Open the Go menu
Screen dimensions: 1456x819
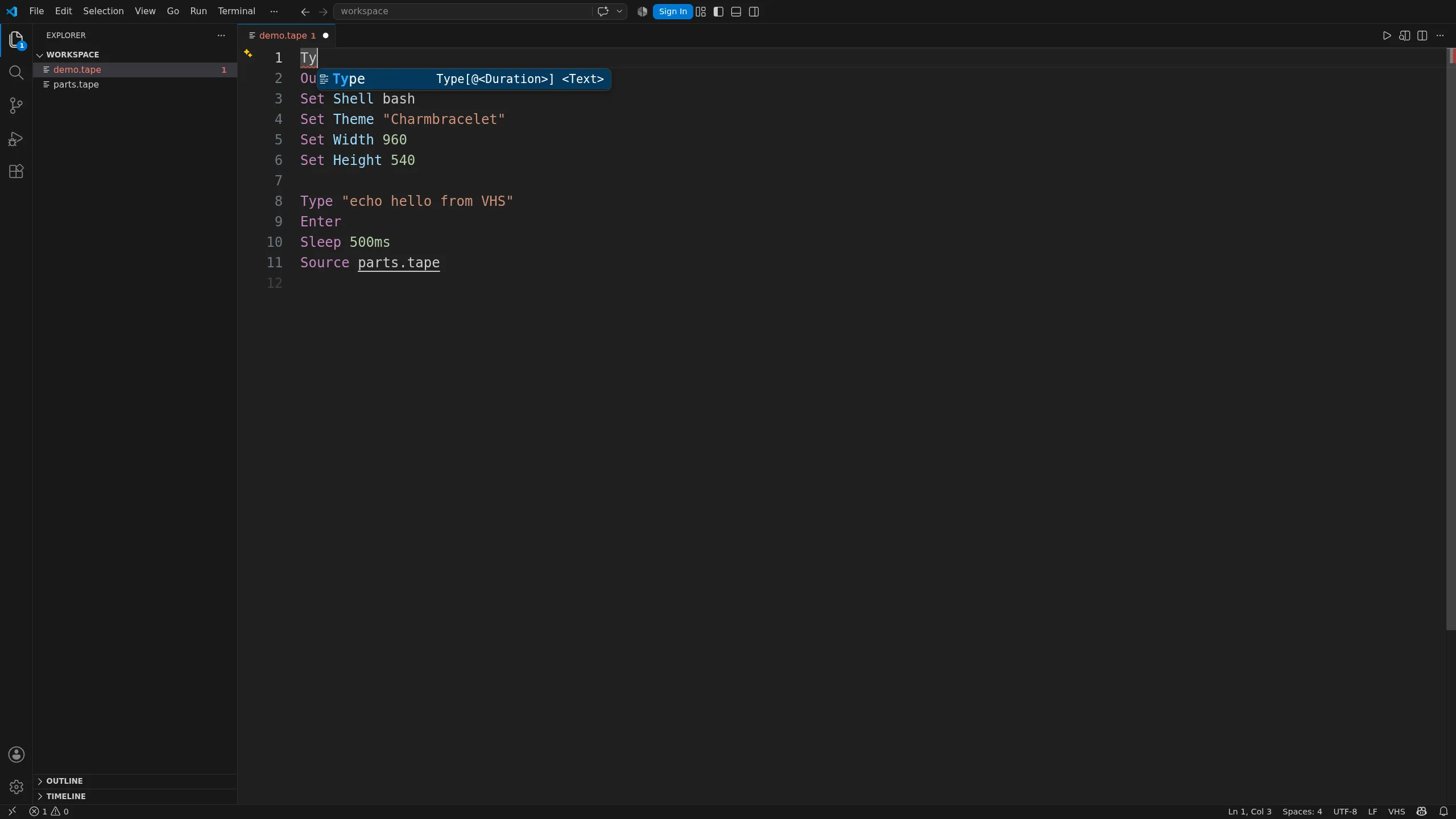pos(173,11)
